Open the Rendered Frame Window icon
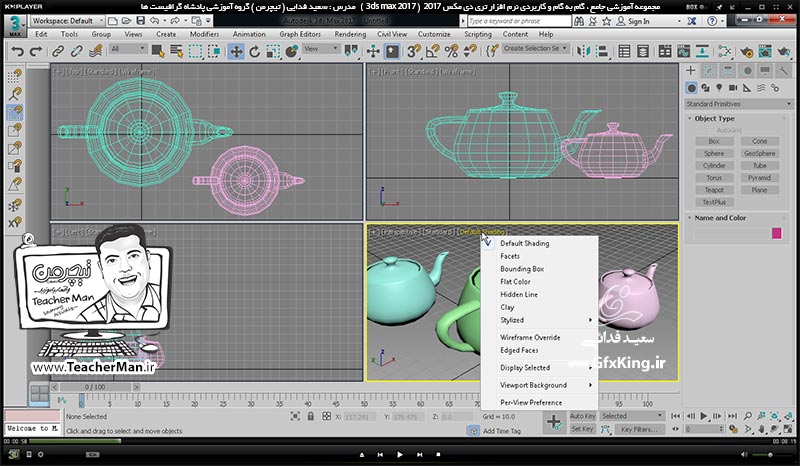The height and width of the screenshot is (466, 800). [x=765, y=52]
